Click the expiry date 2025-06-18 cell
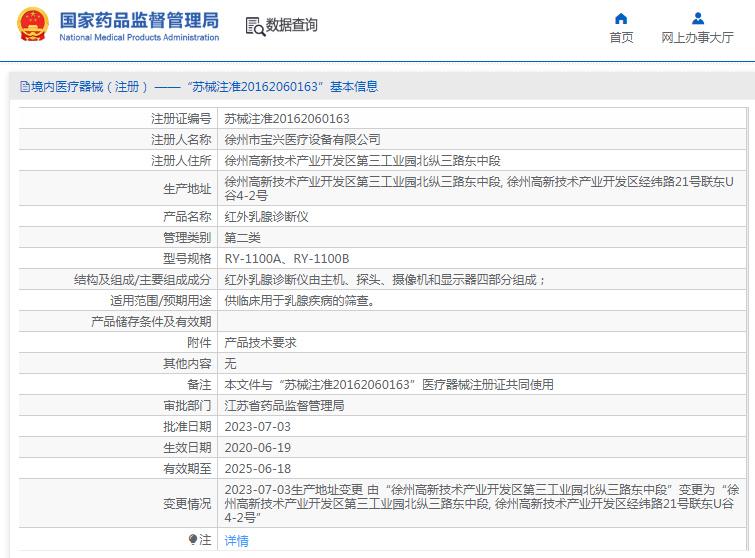The width and height of the screenshot is (755, 558). click(x=257, y=468)
